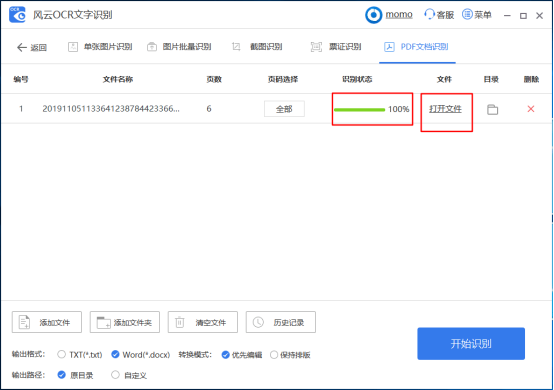This screenshot has height=390, width=554.
Task: Click the file name 20191105113364...
Action: (x=111, y=109)
